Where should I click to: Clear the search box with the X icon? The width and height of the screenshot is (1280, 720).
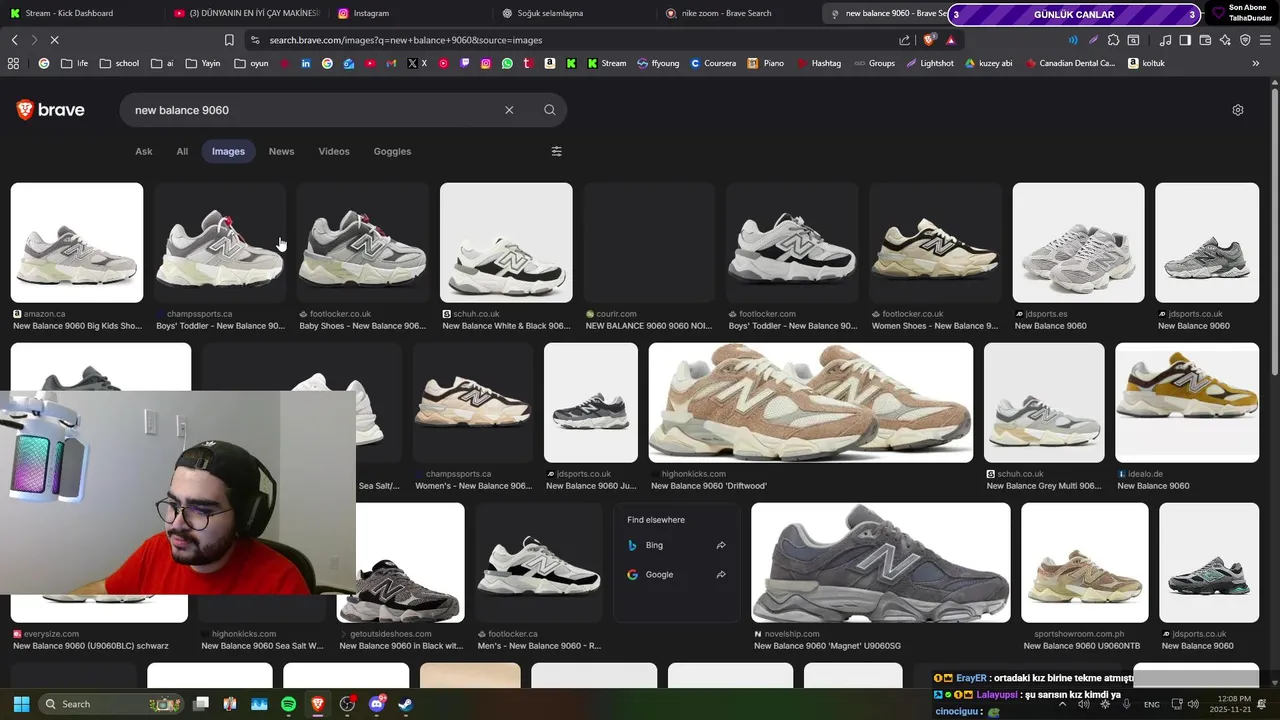coord(509,110)
